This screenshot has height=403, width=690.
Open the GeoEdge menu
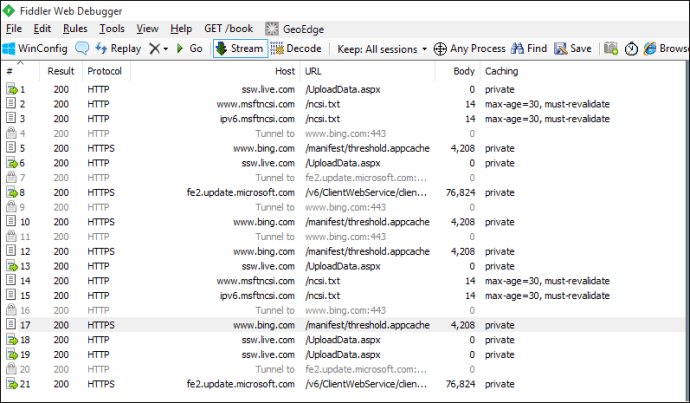295,29
